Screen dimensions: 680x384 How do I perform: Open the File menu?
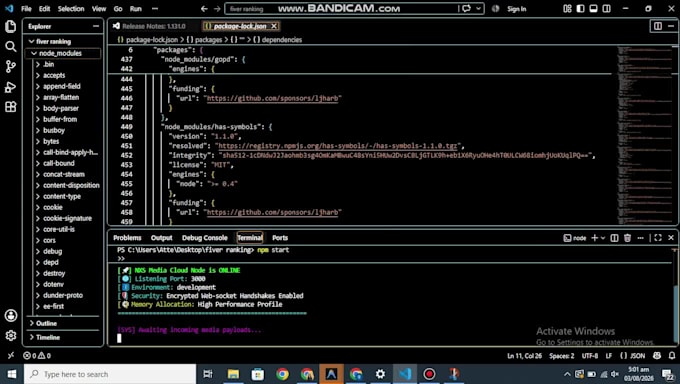click(26, 9)
